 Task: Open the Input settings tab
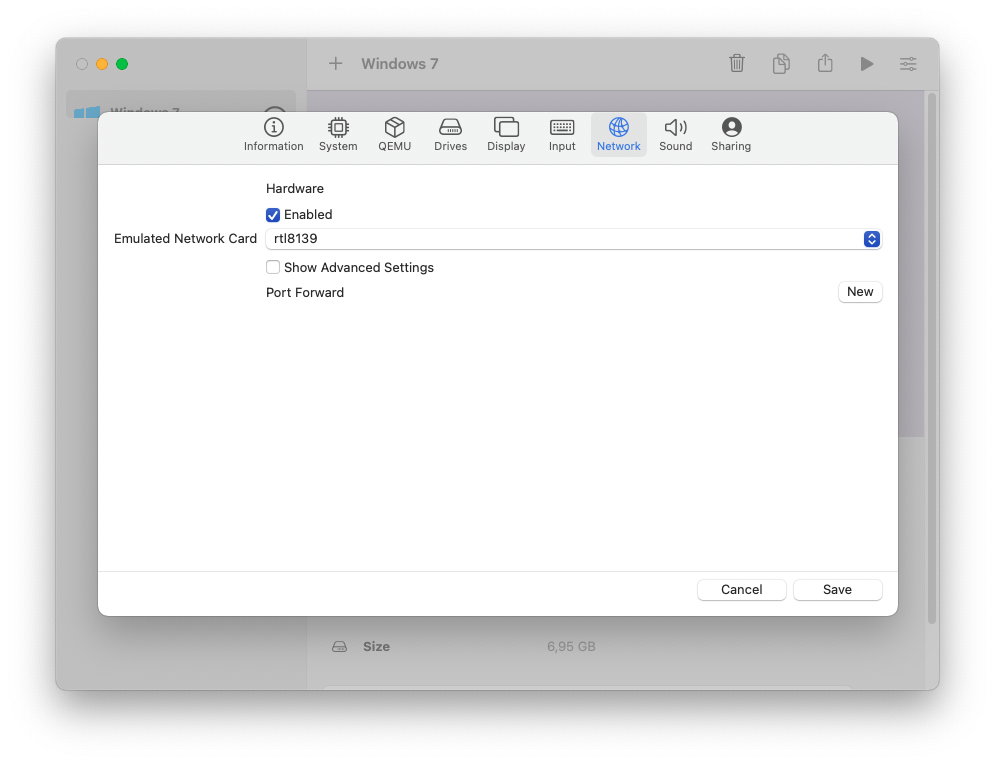pyautogui.click(x=562, y=135)
